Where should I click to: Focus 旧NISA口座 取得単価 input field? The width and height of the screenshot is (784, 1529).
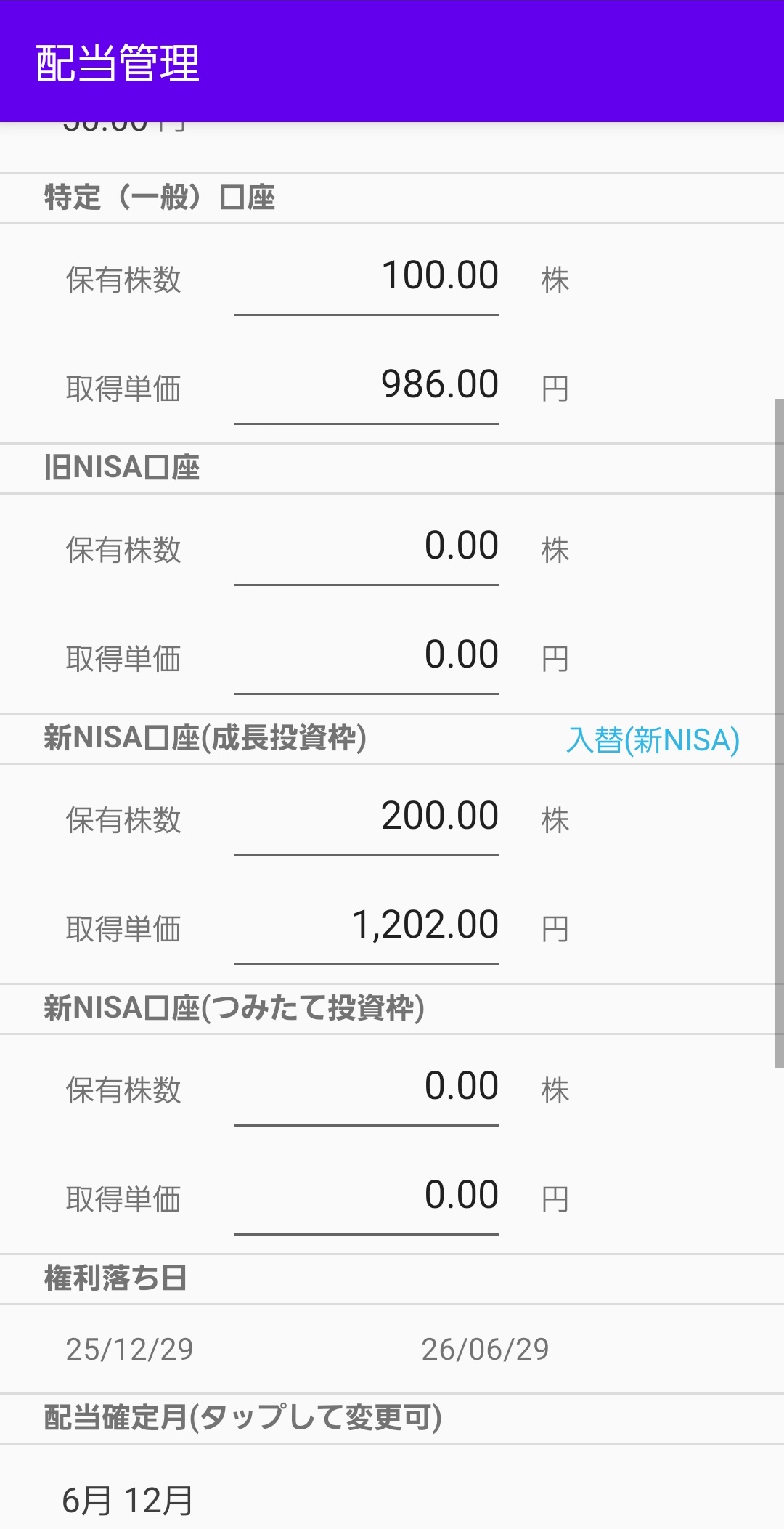(367, 656)
